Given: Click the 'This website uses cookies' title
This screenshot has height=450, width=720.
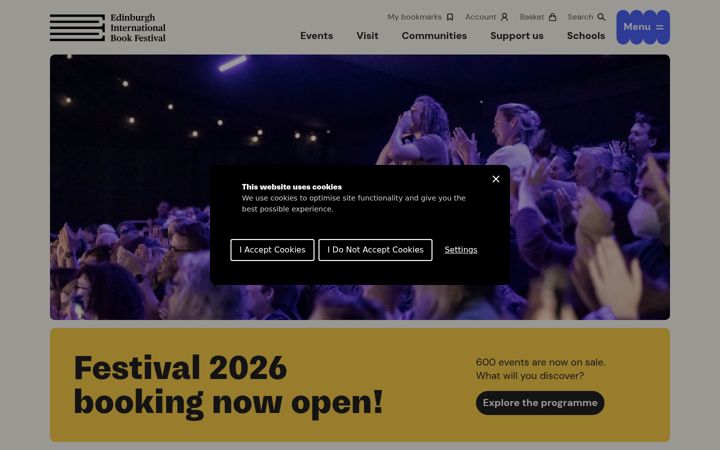Looking at the screenshot, I should coord(292,187).
